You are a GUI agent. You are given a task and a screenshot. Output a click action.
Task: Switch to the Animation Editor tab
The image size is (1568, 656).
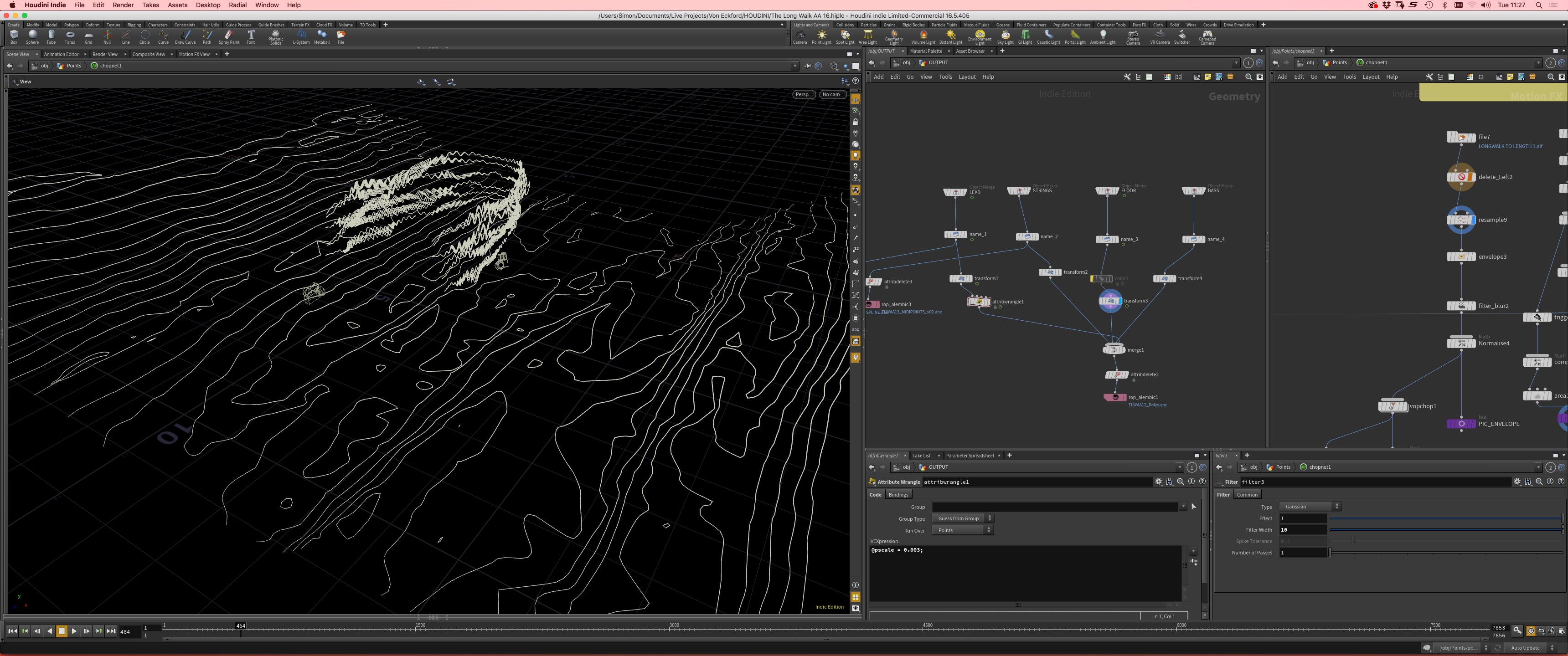pyautogui.click(x=62, y=54)
